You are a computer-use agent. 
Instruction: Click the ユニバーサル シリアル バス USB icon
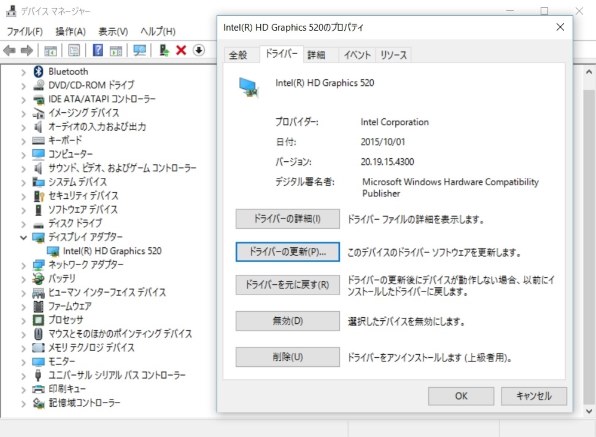(x=38, y=375)
